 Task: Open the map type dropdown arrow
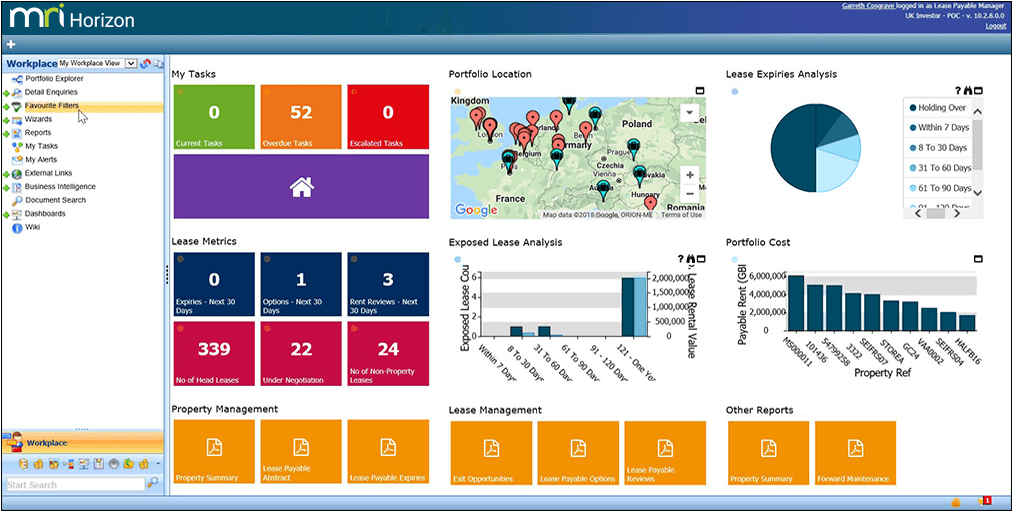point(690,112)
